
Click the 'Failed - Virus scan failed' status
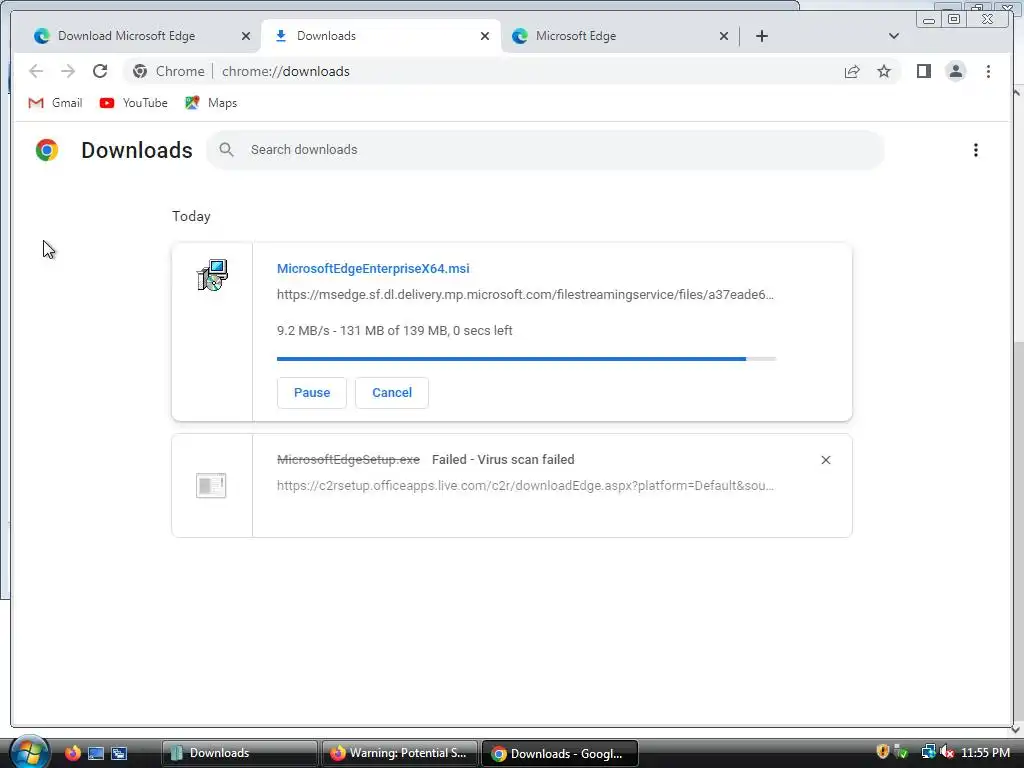(x=503, y=460)
